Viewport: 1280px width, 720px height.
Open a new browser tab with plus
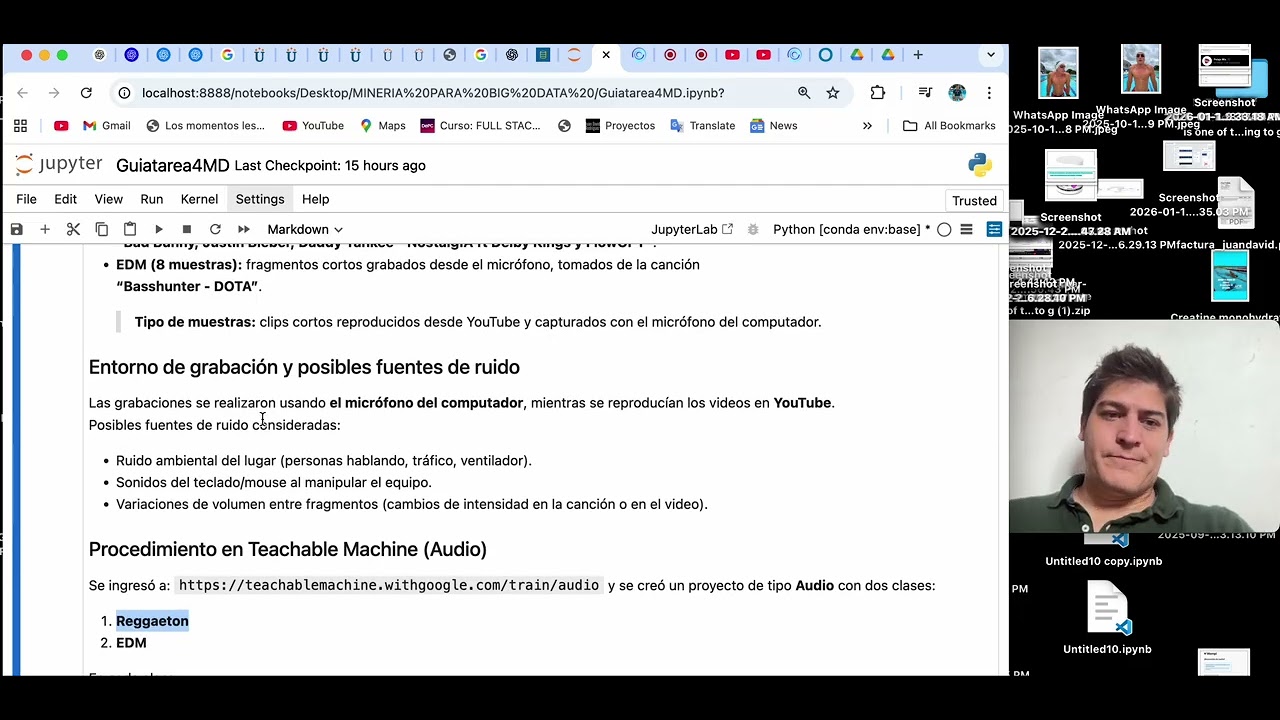[918, 55]
